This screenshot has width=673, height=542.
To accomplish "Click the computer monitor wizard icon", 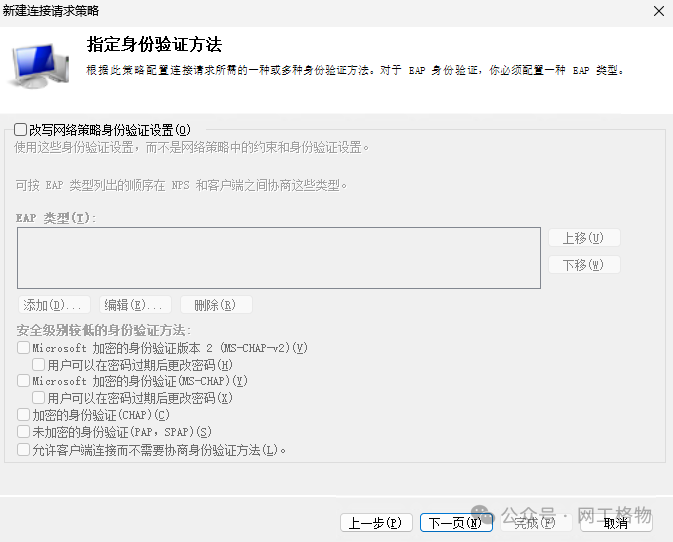I will (39, 66).
